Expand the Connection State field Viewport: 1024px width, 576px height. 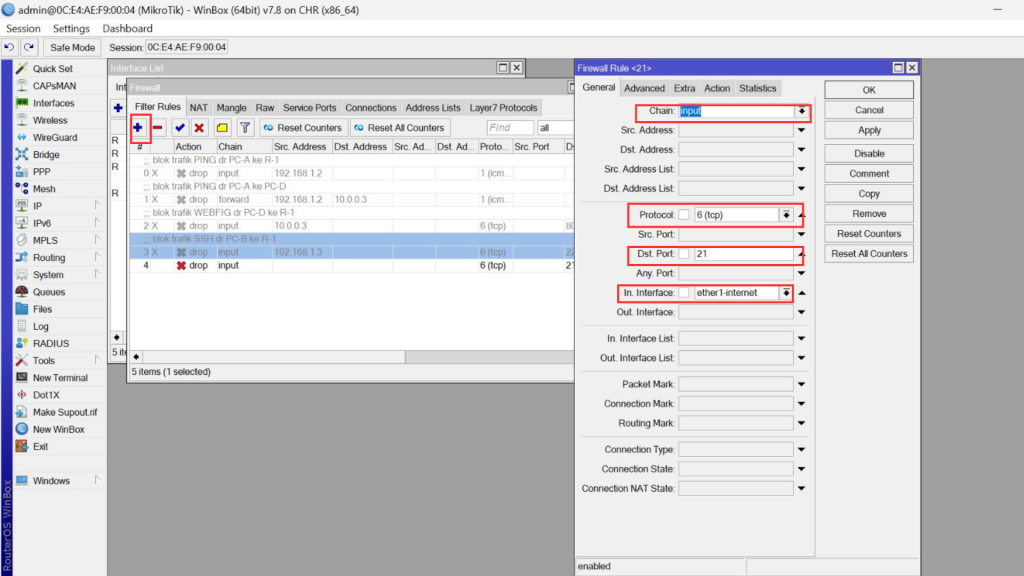pyautogui.click(x=801, y=469)
